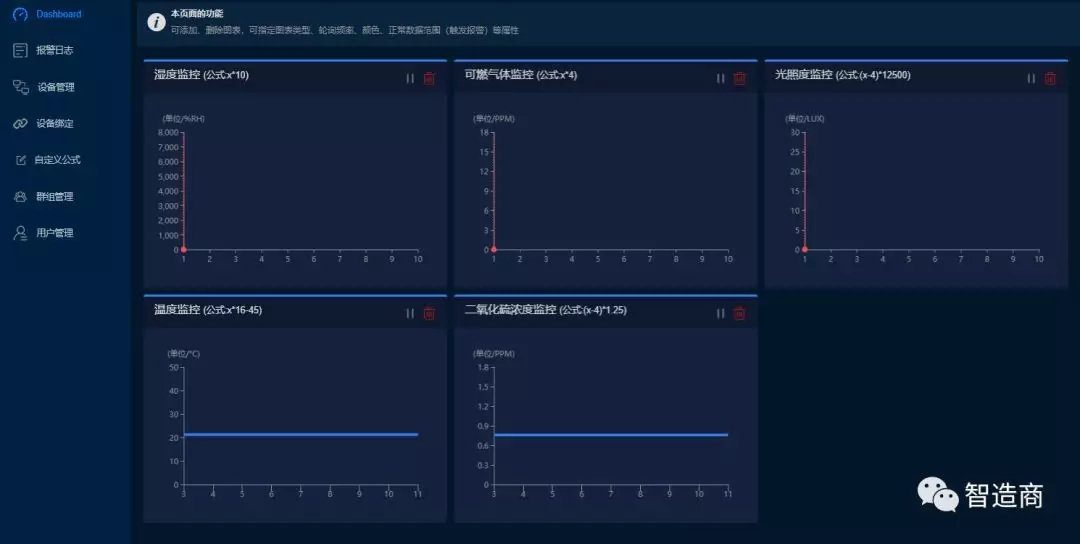The image size is (1080, 544).
Task: Open 自定义公式 menu entry
Action: [57, 160]
